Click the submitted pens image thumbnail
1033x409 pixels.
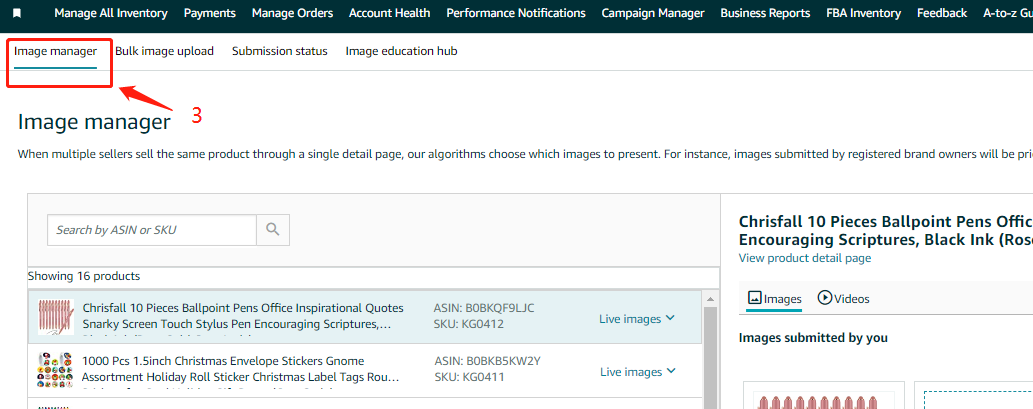(824, 395)
